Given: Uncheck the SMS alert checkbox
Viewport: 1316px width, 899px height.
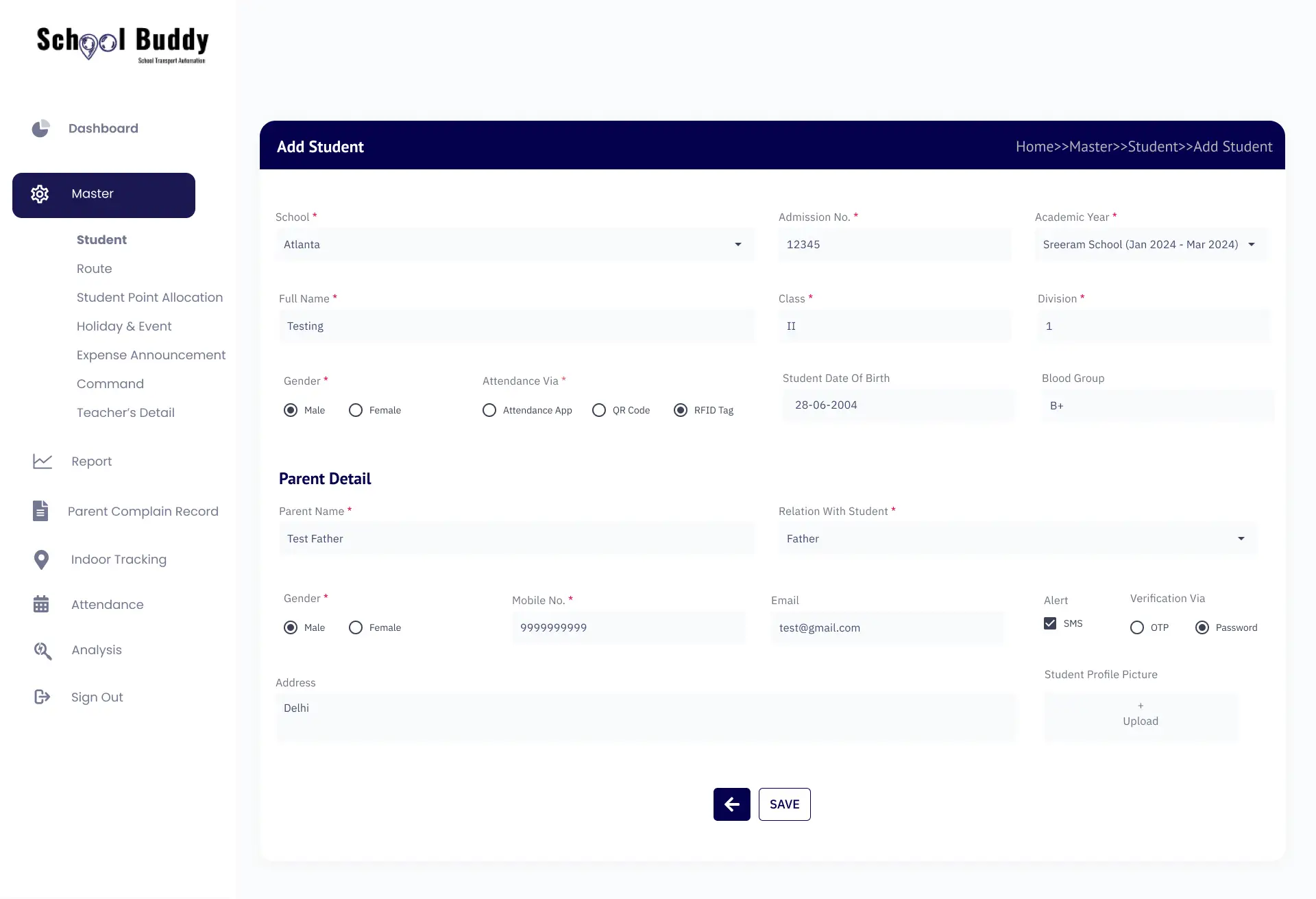Looking at the screenshot, I should (1050, 623).
